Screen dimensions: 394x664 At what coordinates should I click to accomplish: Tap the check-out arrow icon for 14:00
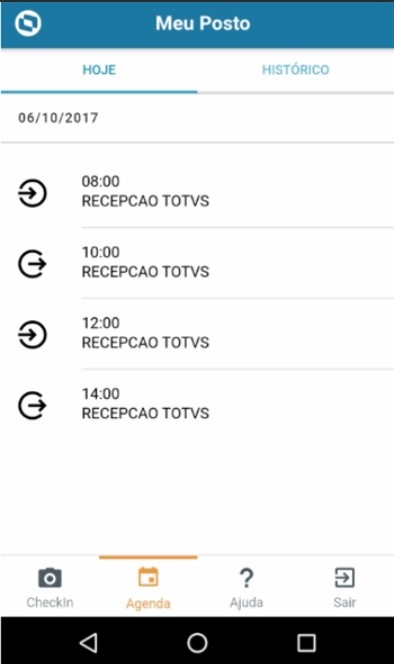coord(32,405)
